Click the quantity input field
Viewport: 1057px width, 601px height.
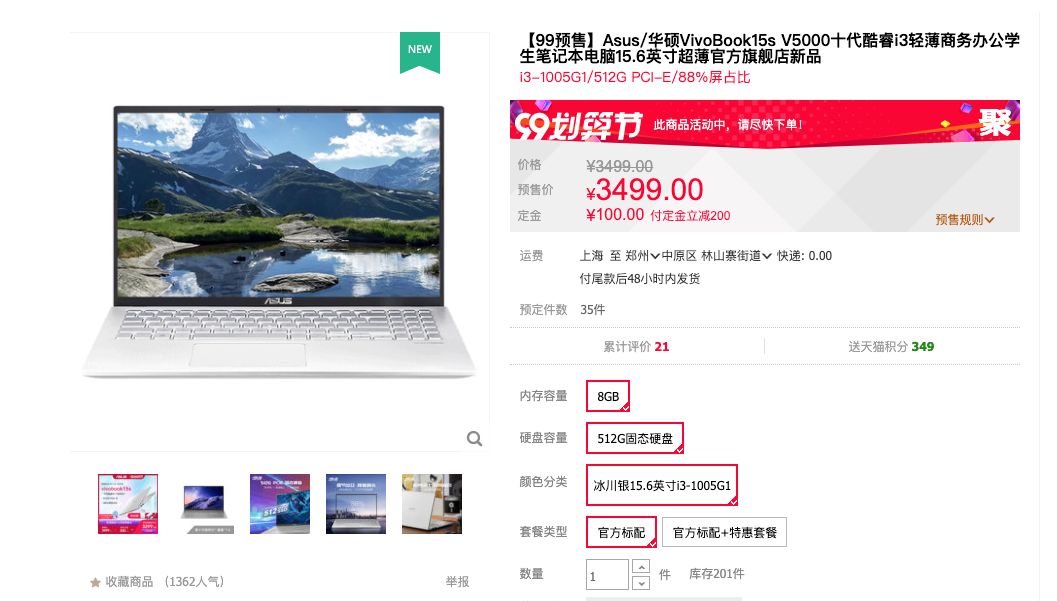[x=607, y=575]
